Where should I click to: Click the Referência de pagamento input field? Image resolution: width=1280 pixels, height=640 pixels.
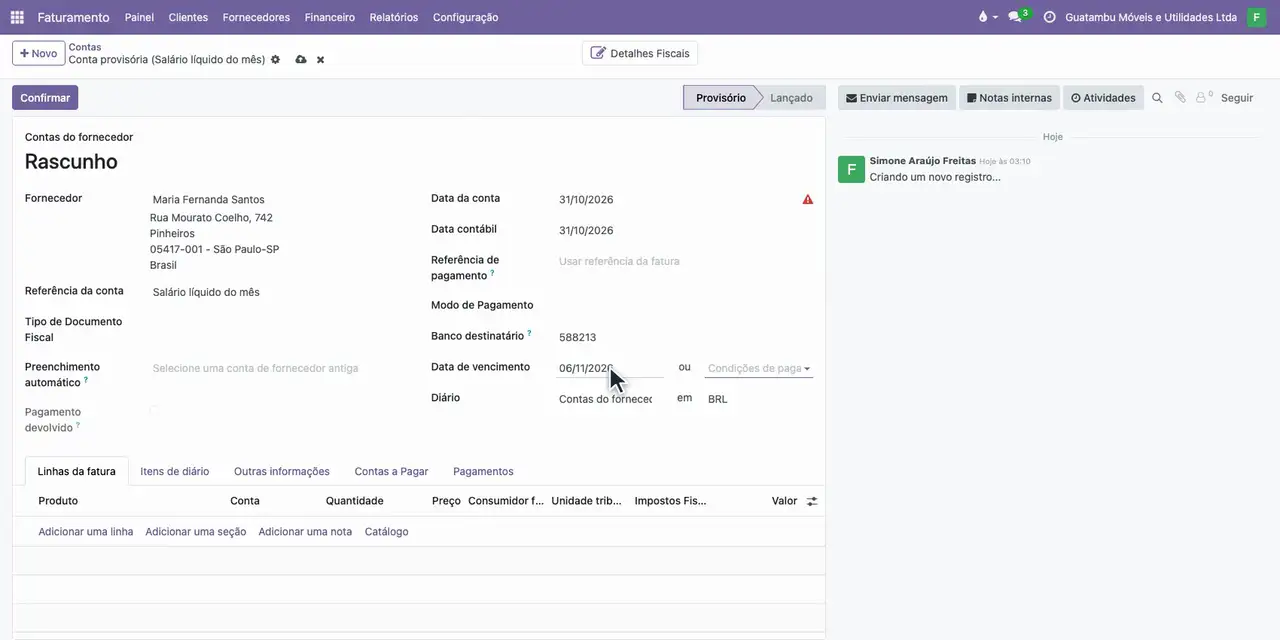(x=684, y=261)
